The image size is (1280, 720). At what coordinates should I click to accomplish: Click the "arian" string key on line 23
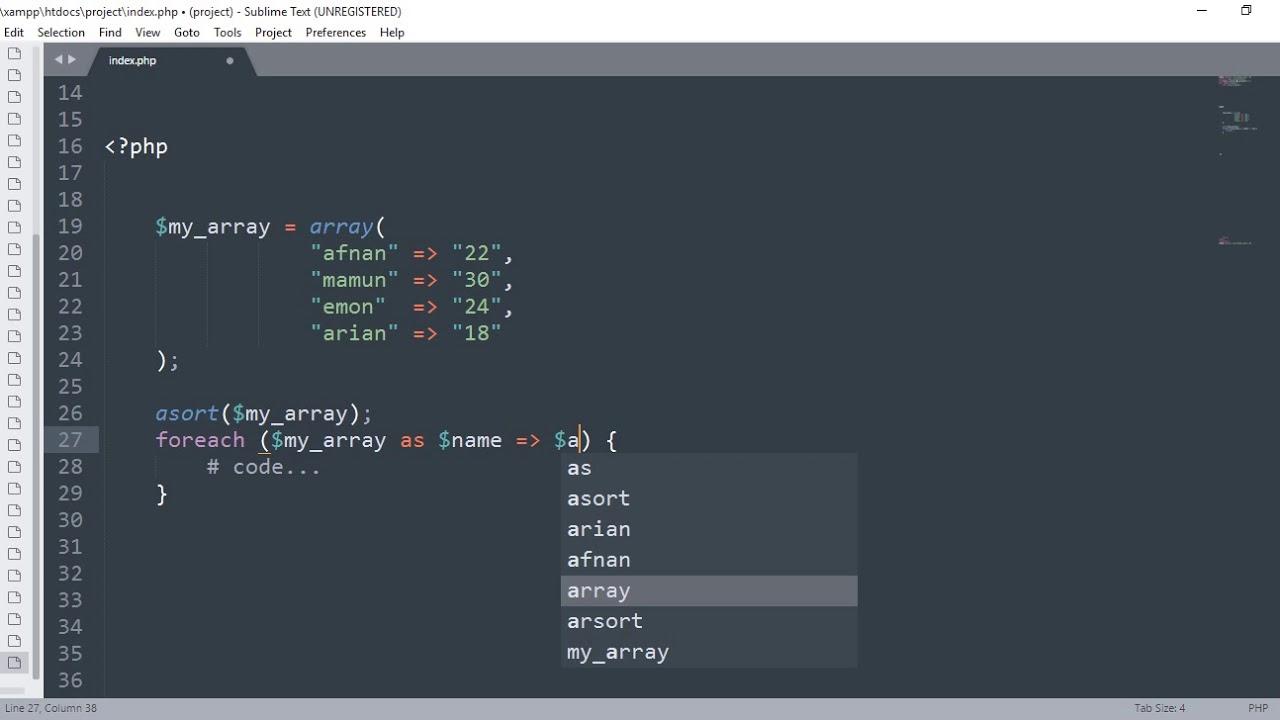[x=354, y=333]
